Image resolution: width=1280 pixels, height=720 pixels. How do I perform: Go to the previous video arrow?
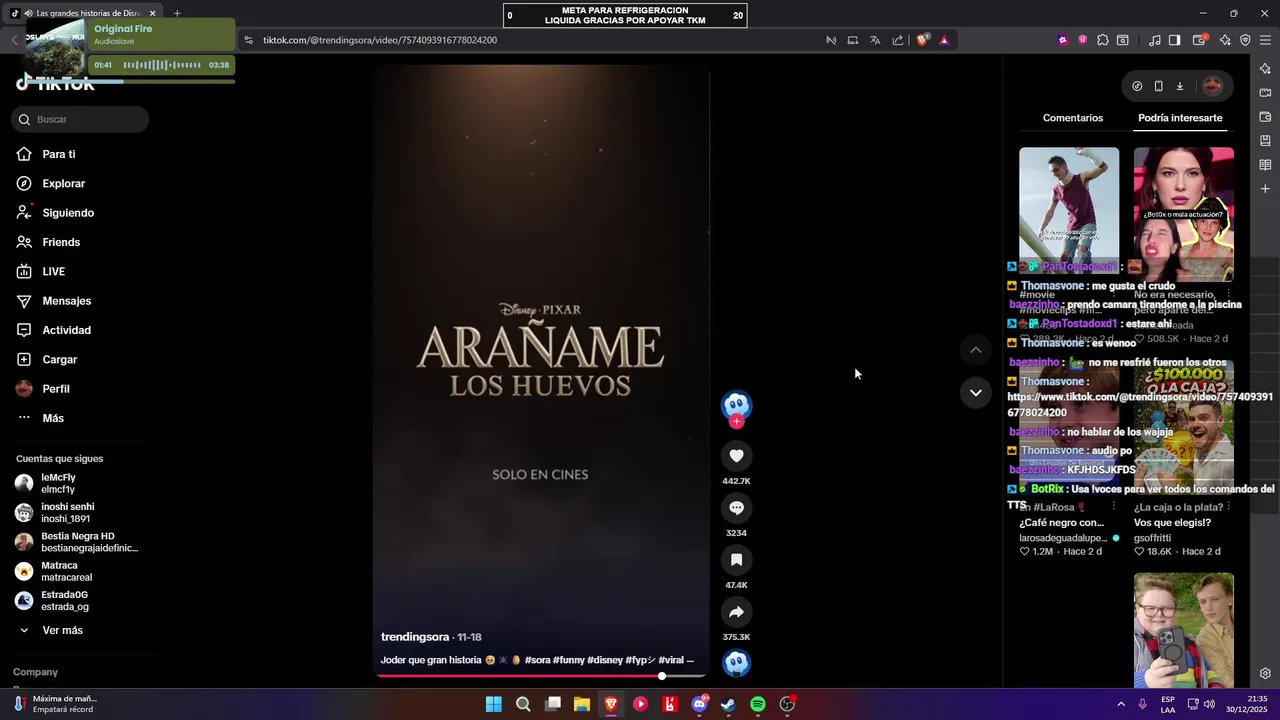(x=976, y=350)
